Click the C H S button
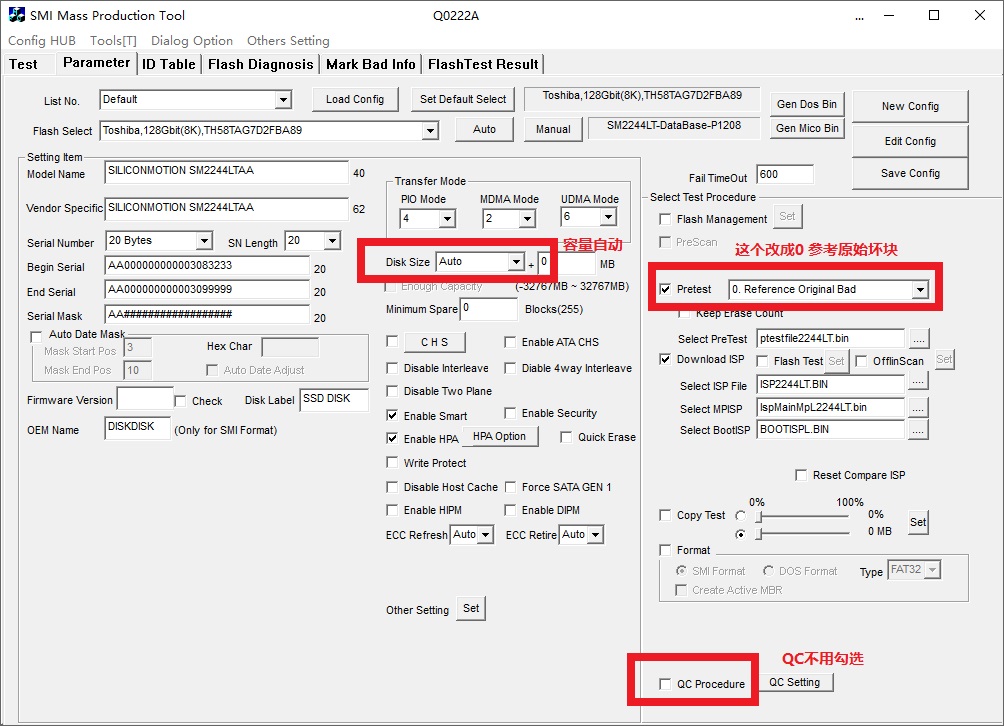This screenshot has height=726, width=1004. [434, 342]
